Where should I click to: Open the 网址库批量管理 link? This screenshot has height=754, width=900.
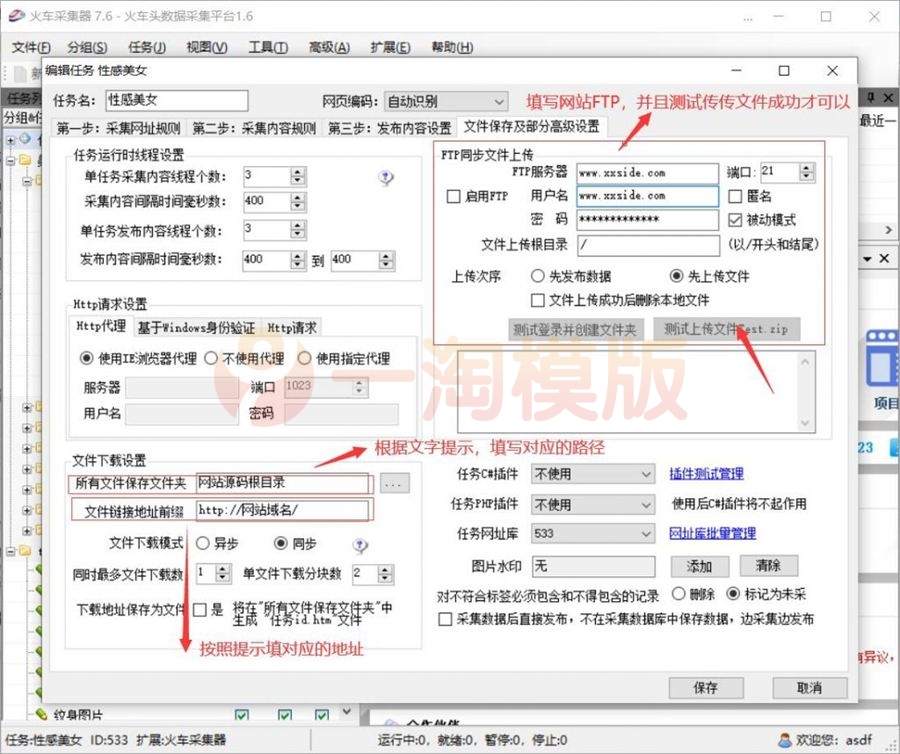pyautogui.click(x=713, y=533)
